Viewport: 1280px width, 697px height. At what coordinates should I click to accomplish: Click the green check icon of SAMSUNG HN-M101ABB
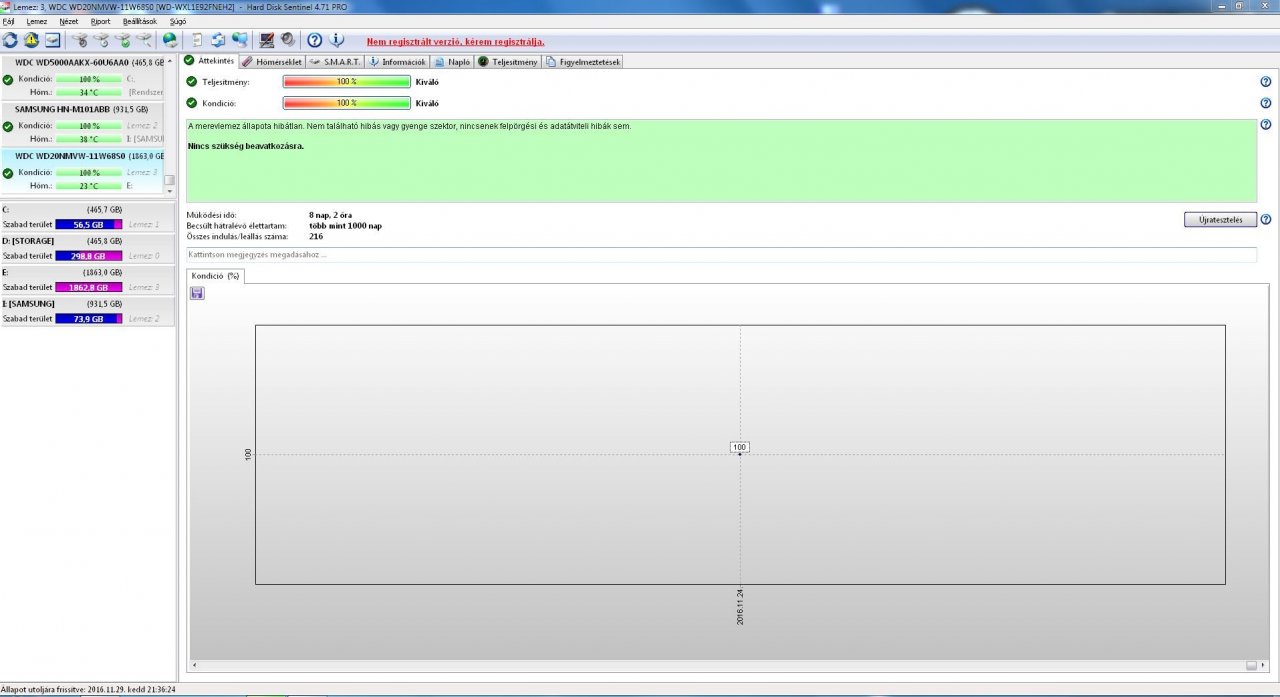coord(8,126)
